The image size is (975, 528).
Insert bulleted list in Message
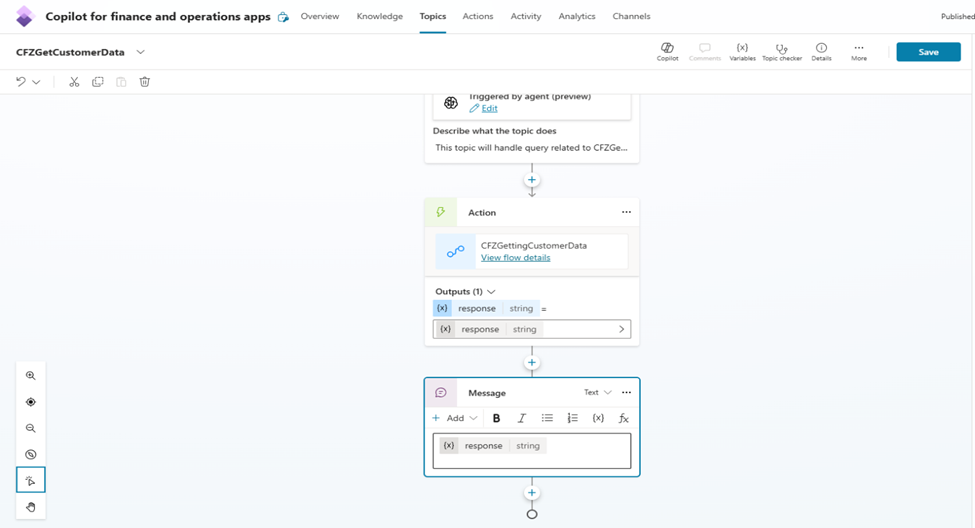547,418
